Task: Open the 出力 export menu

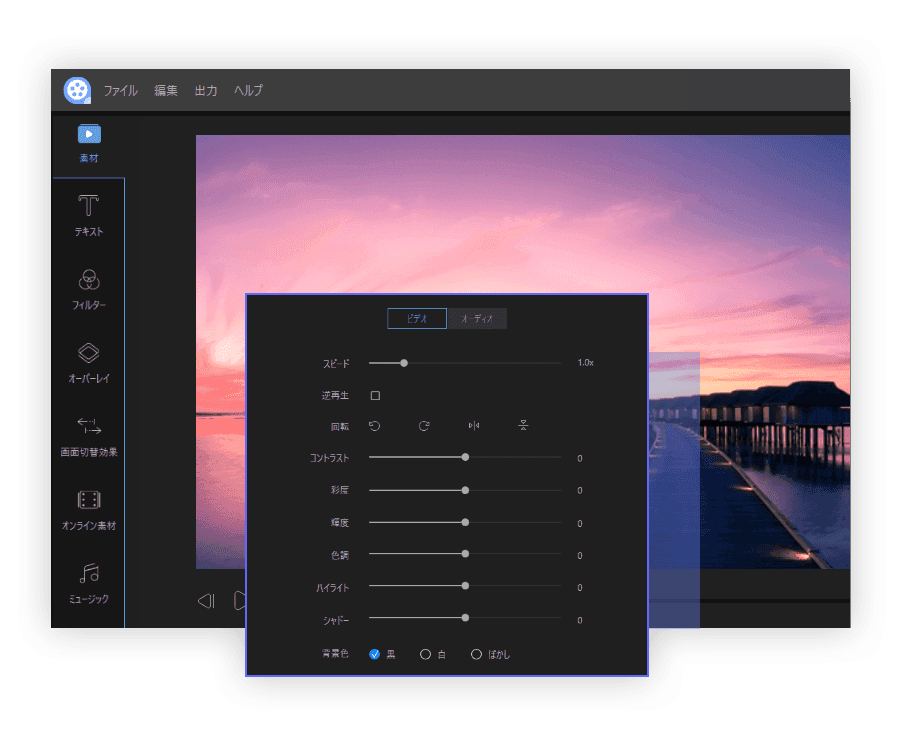Action: 206,90
